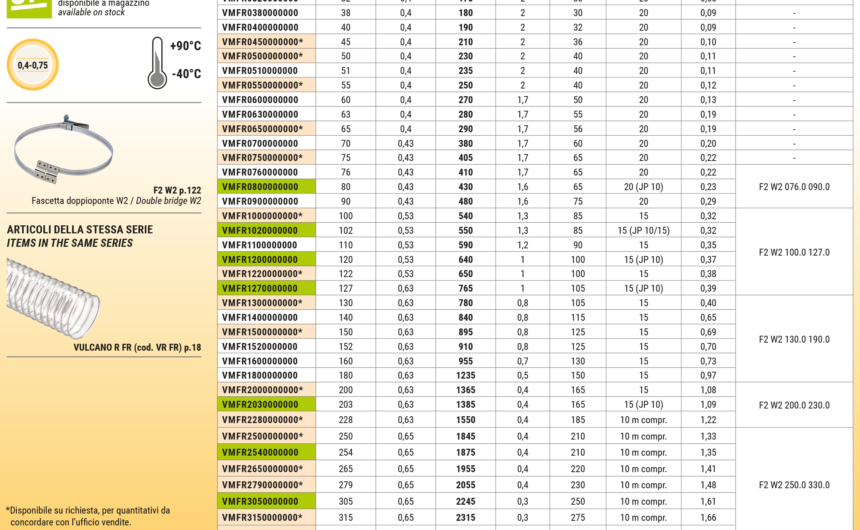Click the orange VMFR0450000000* code cell
The width and height of the screenshot is (860, 530).
(262, 42)
